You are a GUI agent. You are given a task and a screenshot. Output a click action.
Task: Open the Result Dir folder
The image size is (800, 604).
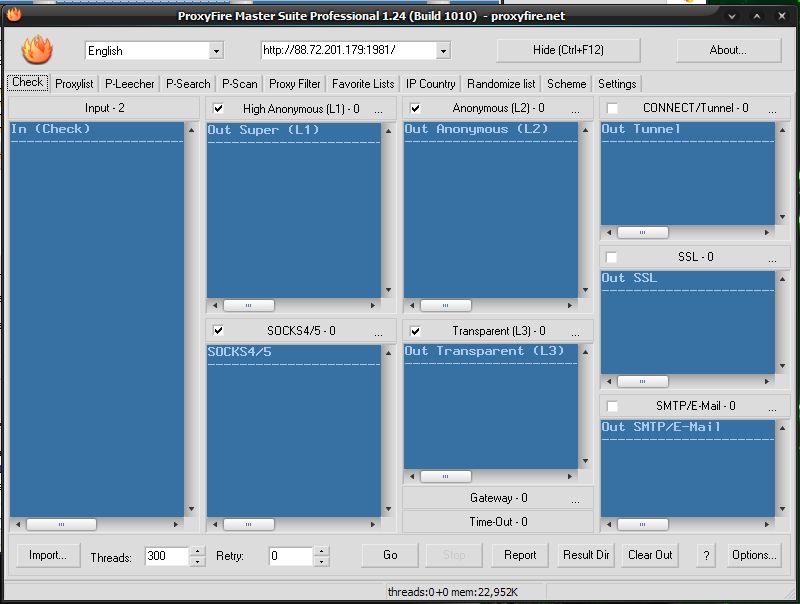coord(586,555)
